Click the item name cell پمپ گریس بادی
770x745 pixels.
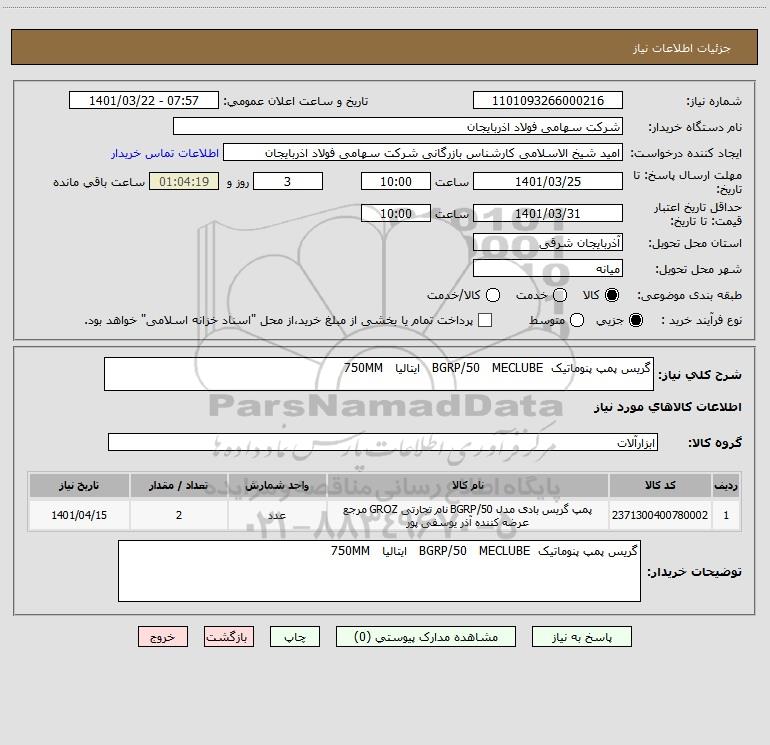click(468, 515)
